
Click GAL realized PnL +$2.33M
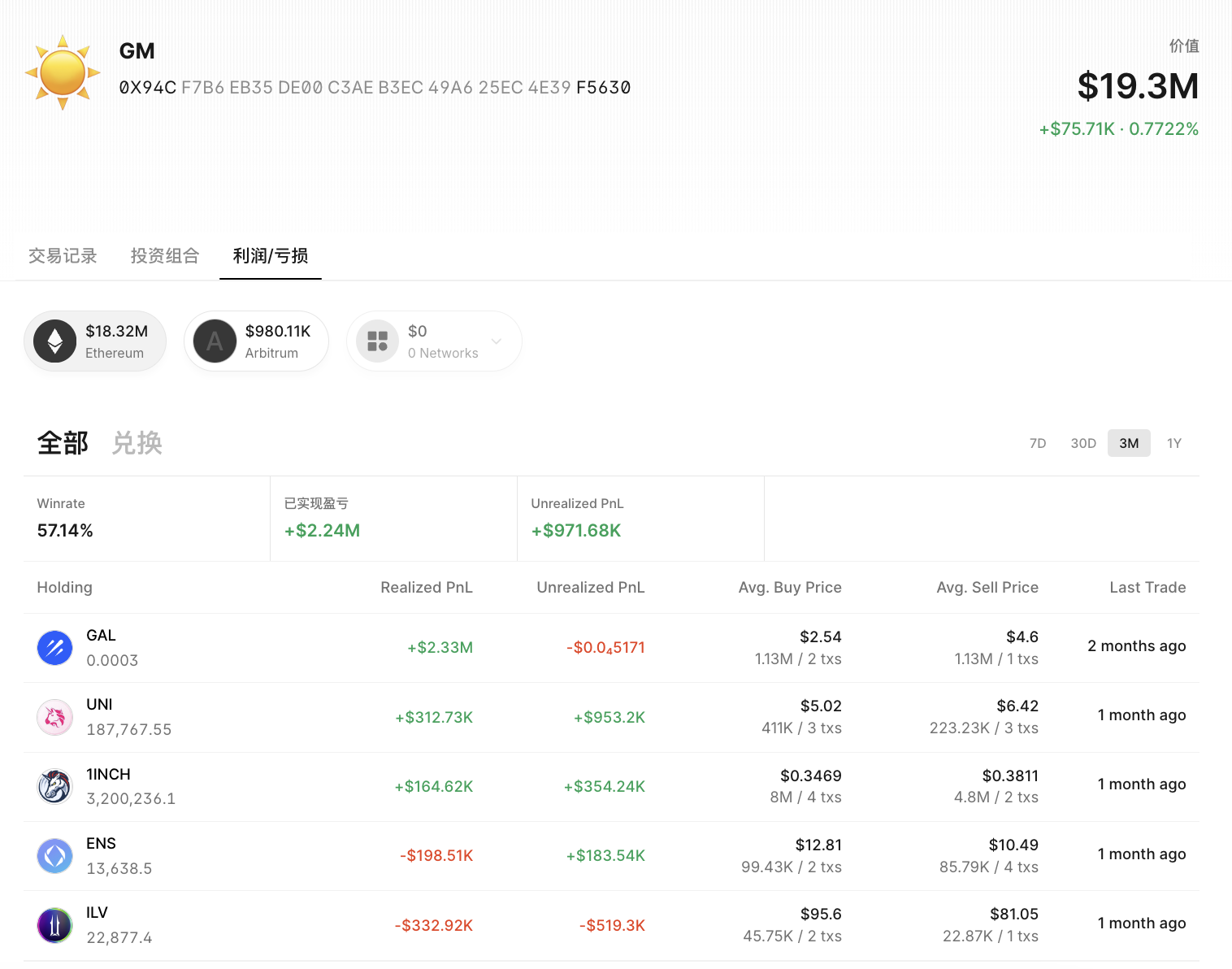coord(440,648)
